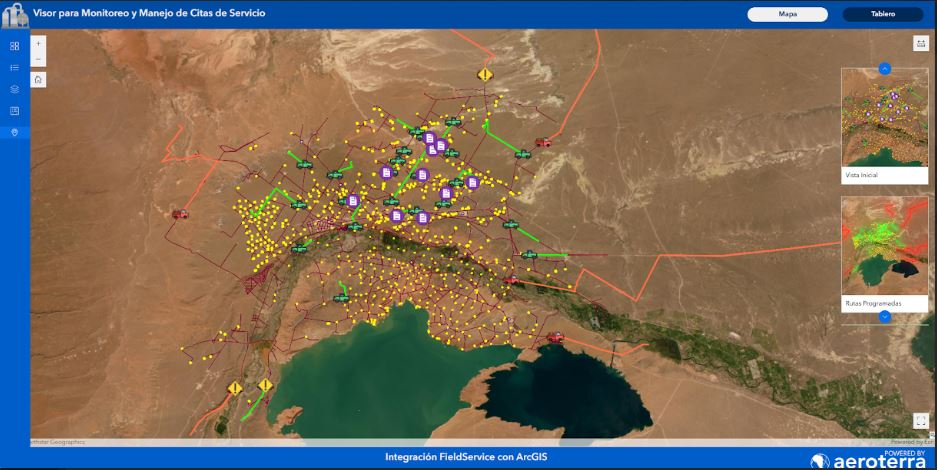Return map to default home extent
The image size is (937, 470).
(x=38, y=79)
